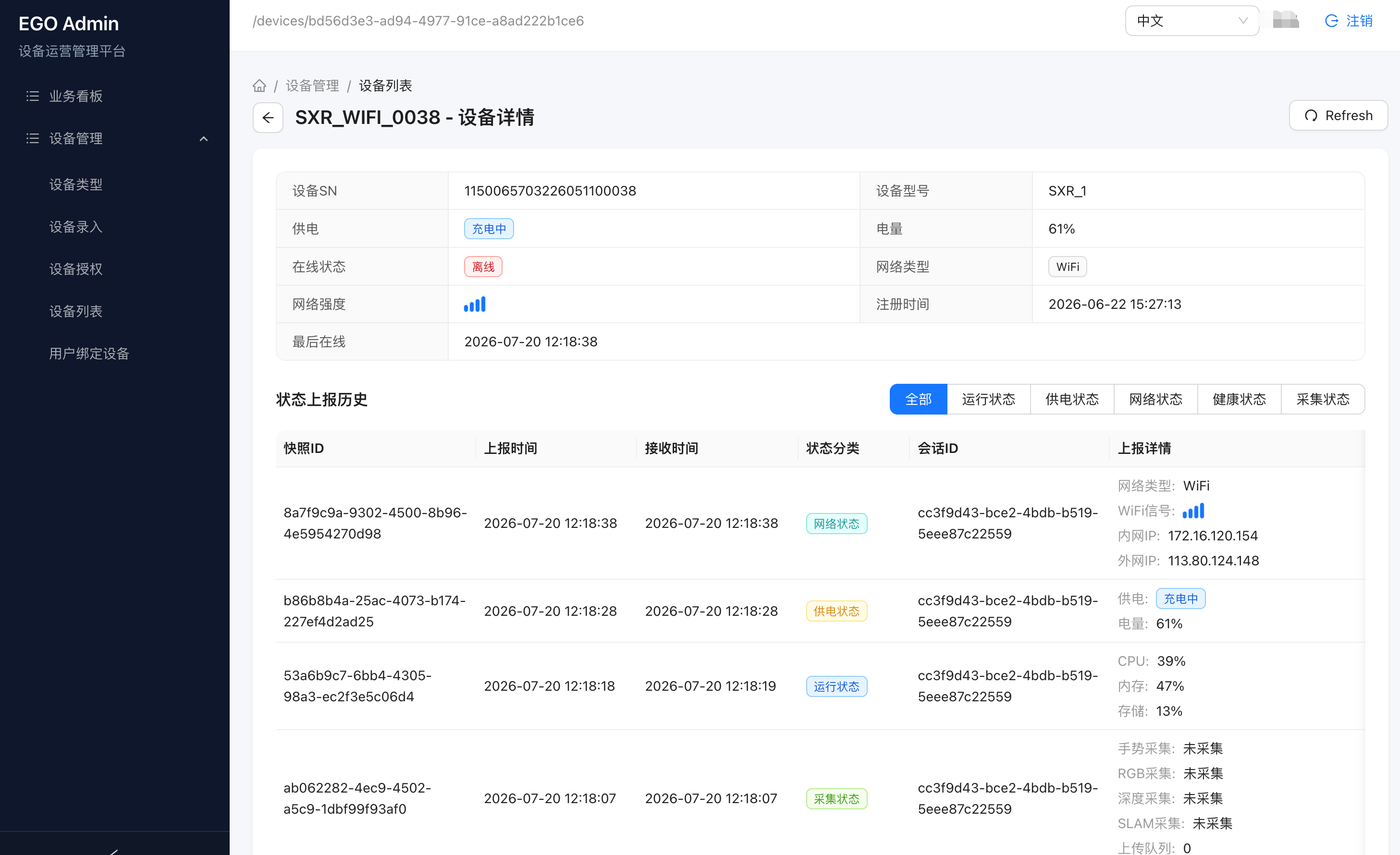Click the 离线 status tag
Viewport: 1400px width, 855px height.
coord(483,267)
